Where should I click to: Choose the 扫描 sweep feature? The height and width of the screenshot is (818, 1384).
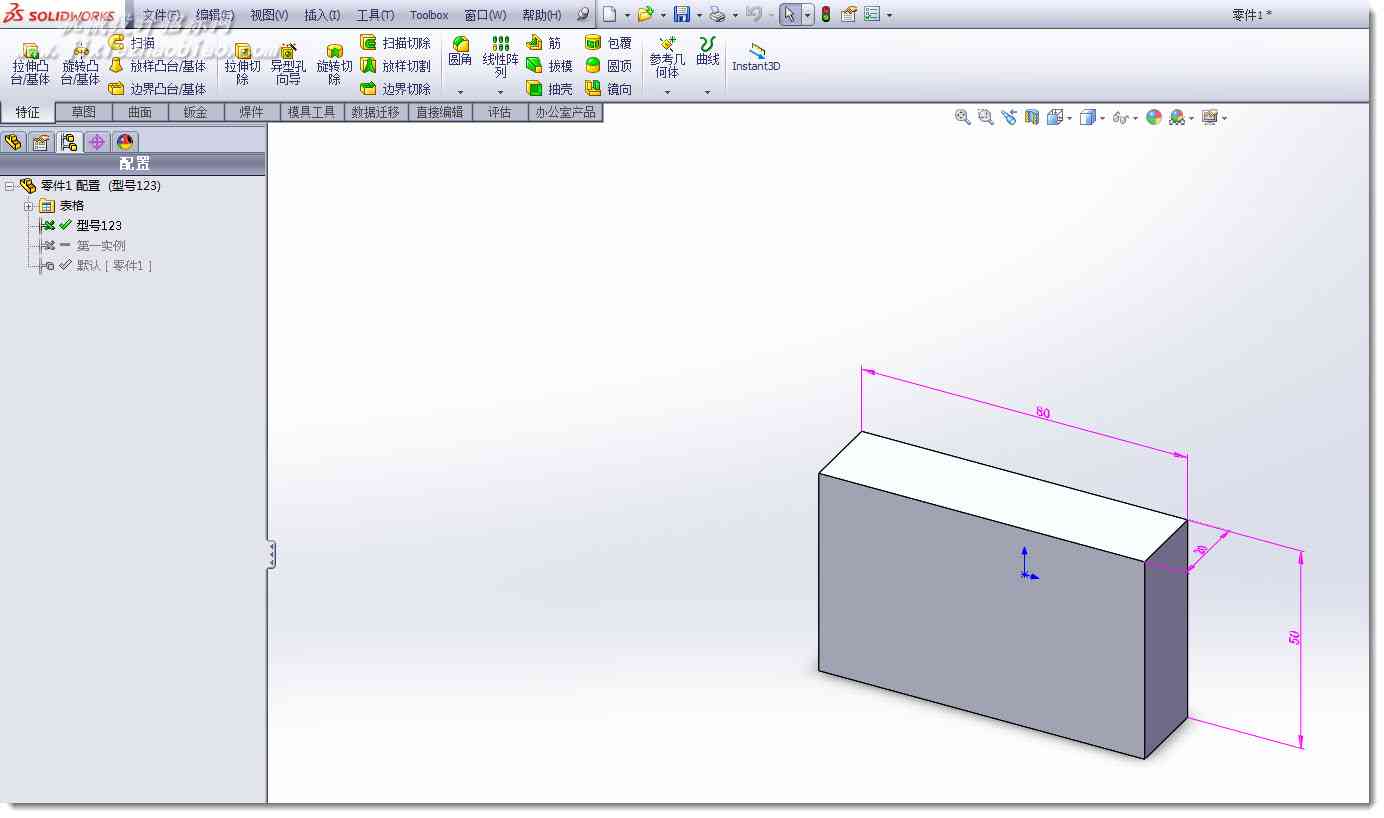coord(133,43)
